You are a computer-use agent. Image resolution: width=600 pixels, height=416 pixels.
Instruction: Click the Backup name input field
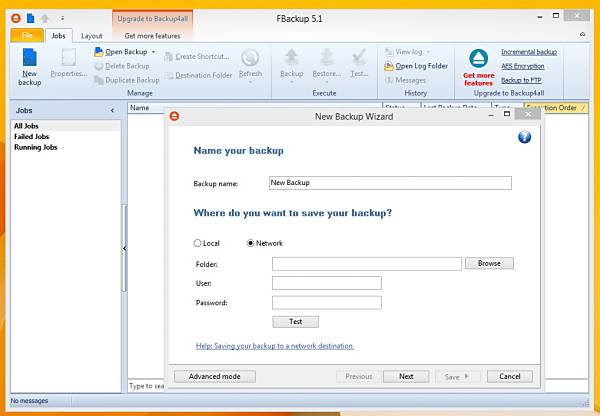(390, 183)
